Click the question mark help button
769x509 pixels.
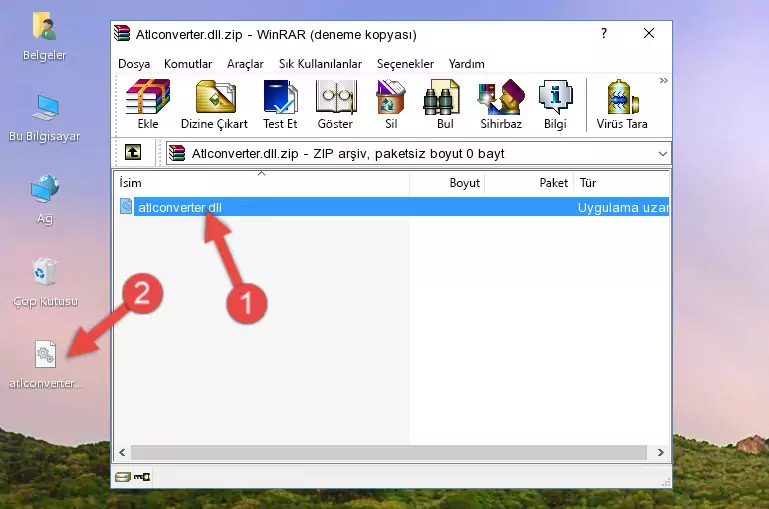click(x=604, y=33)
